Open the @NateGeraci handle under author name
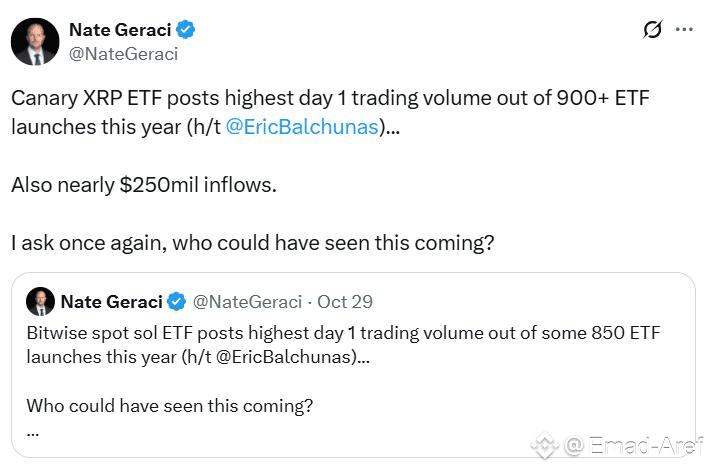 coord(123,54)
